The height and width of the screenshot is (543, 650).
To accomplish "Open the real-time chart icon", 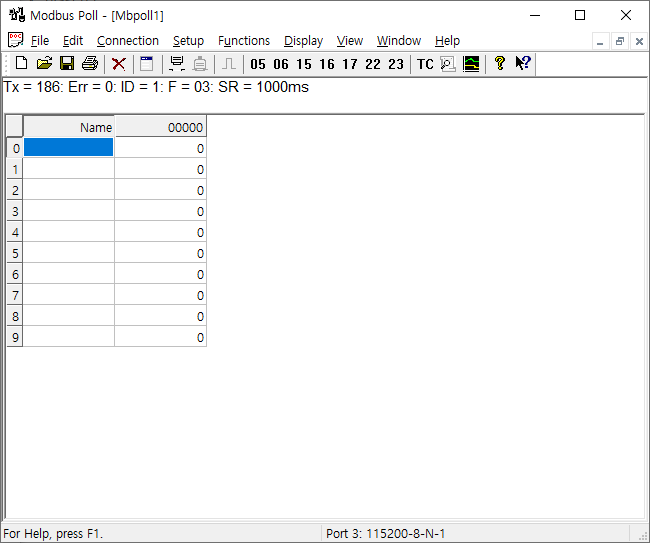I will point(471,64).
